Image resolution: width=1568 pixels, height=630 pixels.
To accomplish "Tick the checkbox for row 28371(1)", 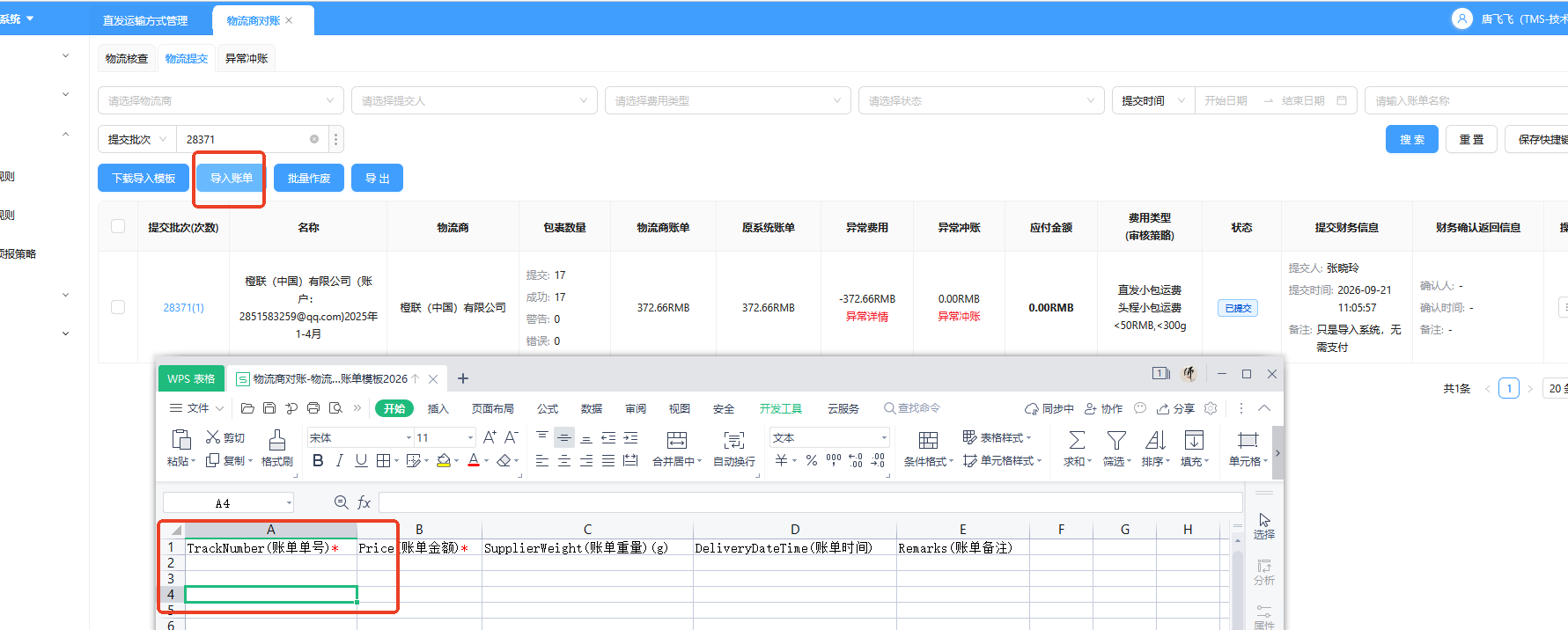I will [118, 307].
